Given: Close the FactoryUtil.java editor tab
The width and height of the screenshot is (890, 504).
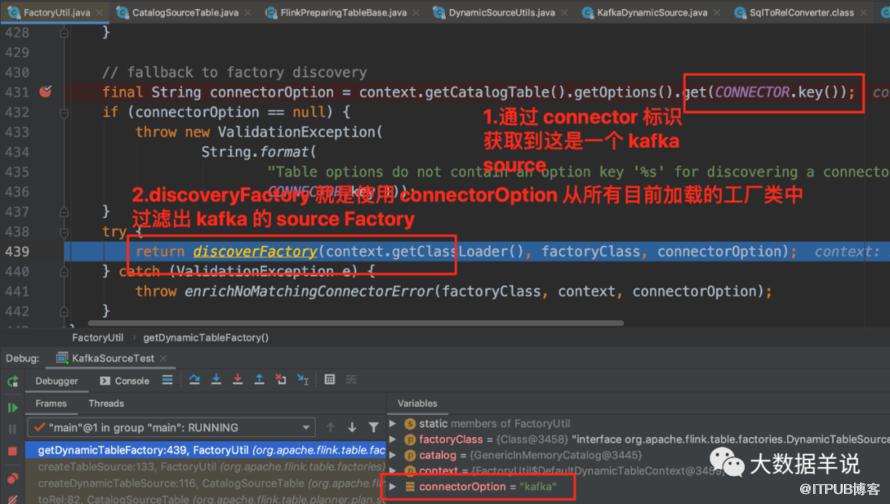Looking at the screenshot, I should (100, 12).
